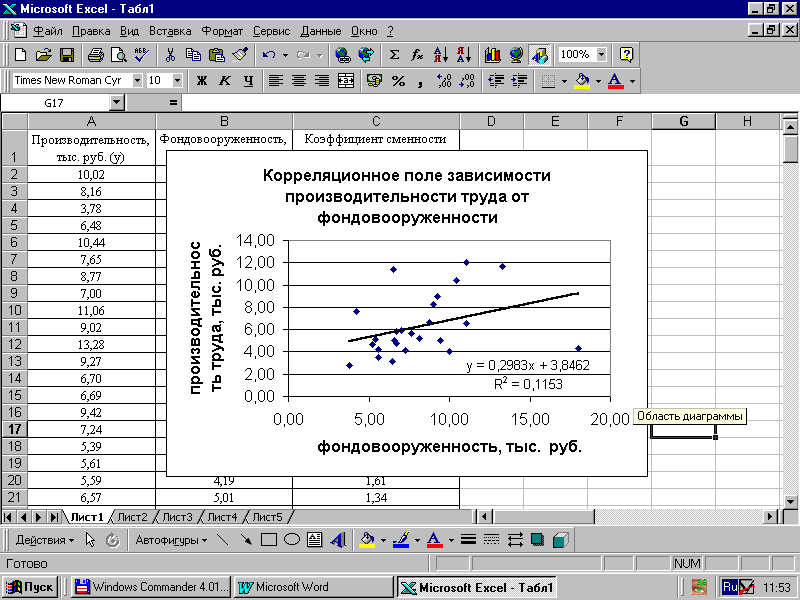Toggle underline formatting (Ч)
Image resolution: width=800 pixels, height=600 pixels.
pyautogui.click(x=248, y=81)
